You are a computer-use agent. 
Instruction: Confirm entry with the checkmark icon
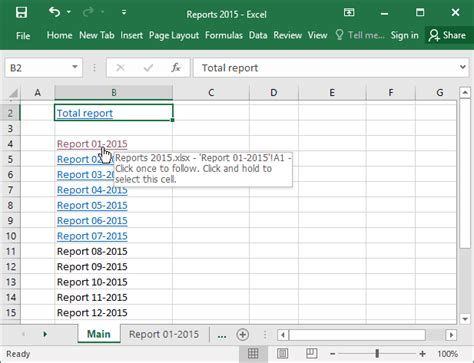tap(148, 68)
